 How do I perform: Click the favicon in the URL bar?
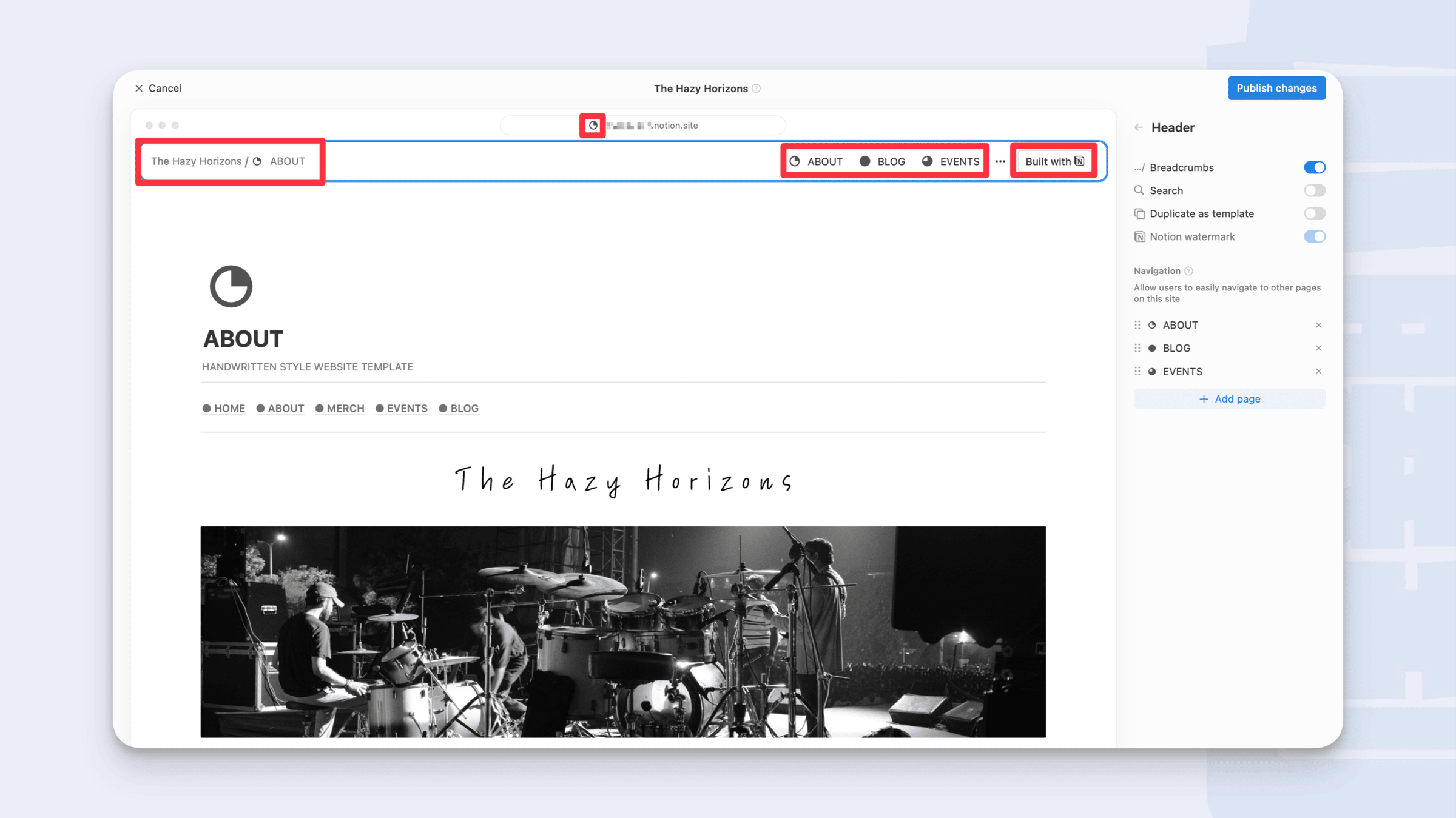click(593, 126)
